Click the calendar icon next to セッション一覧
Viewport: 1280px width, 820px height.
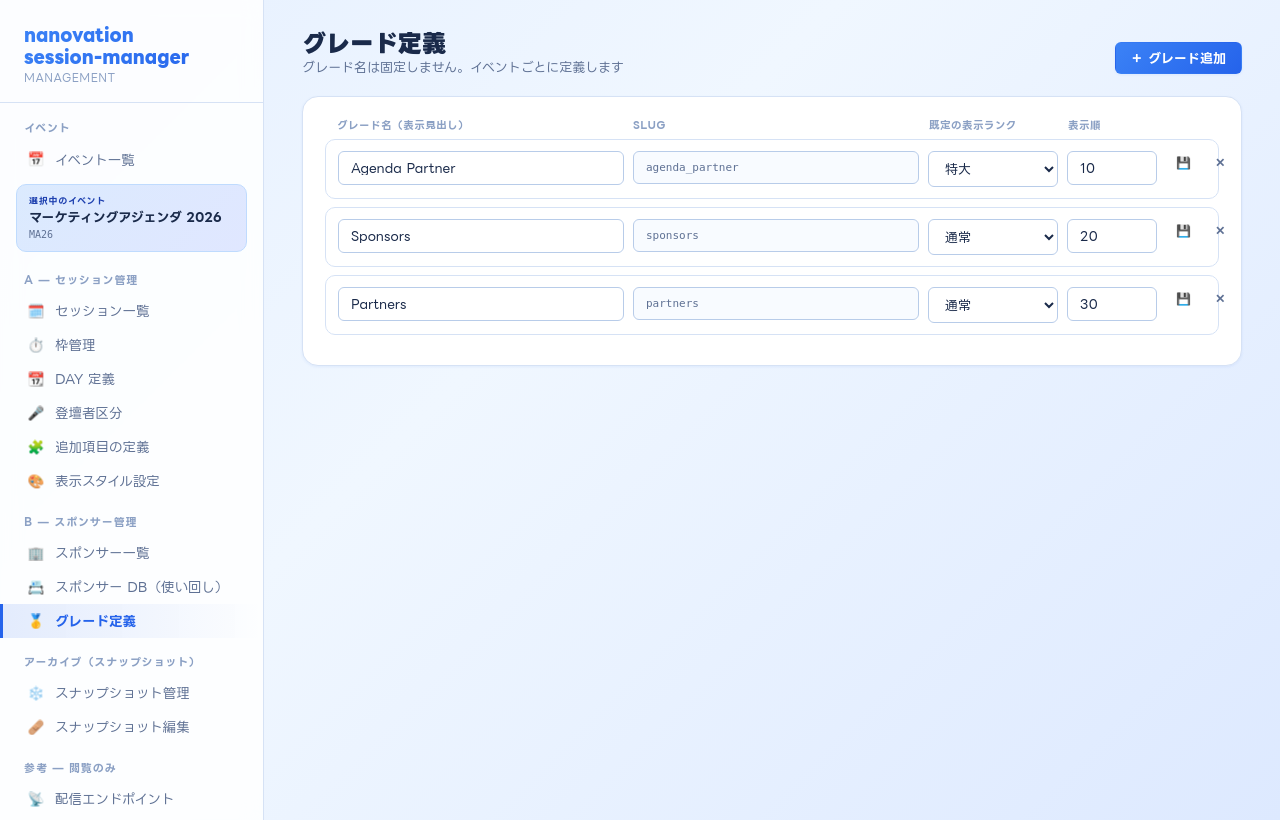coord(36,311)
